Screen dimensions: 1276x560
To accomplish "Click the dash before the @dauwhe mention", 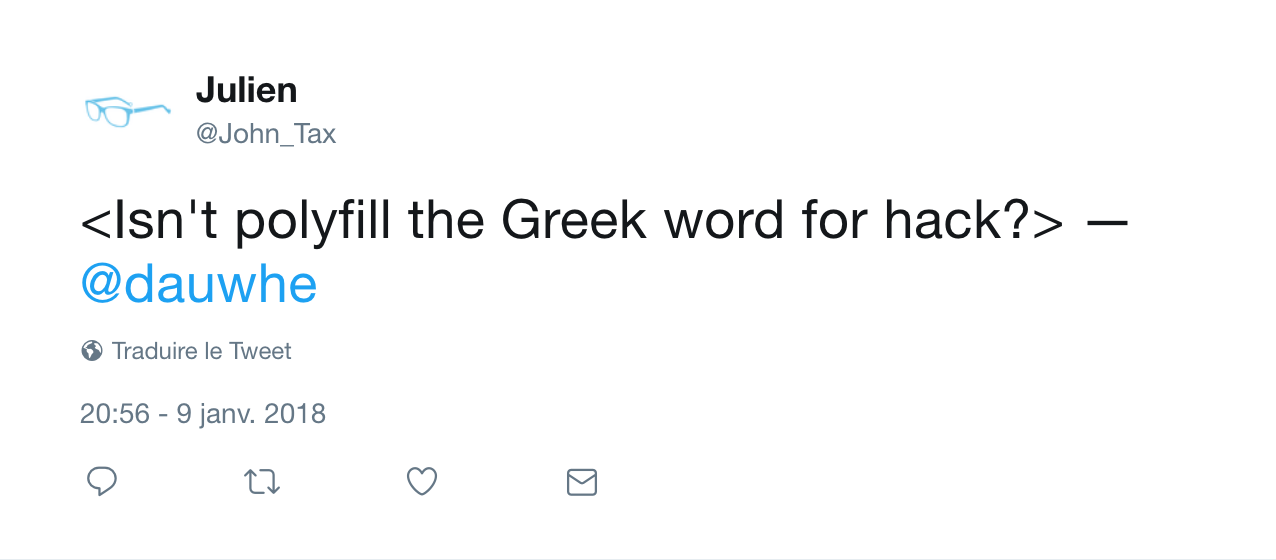I will point(1107,222).
